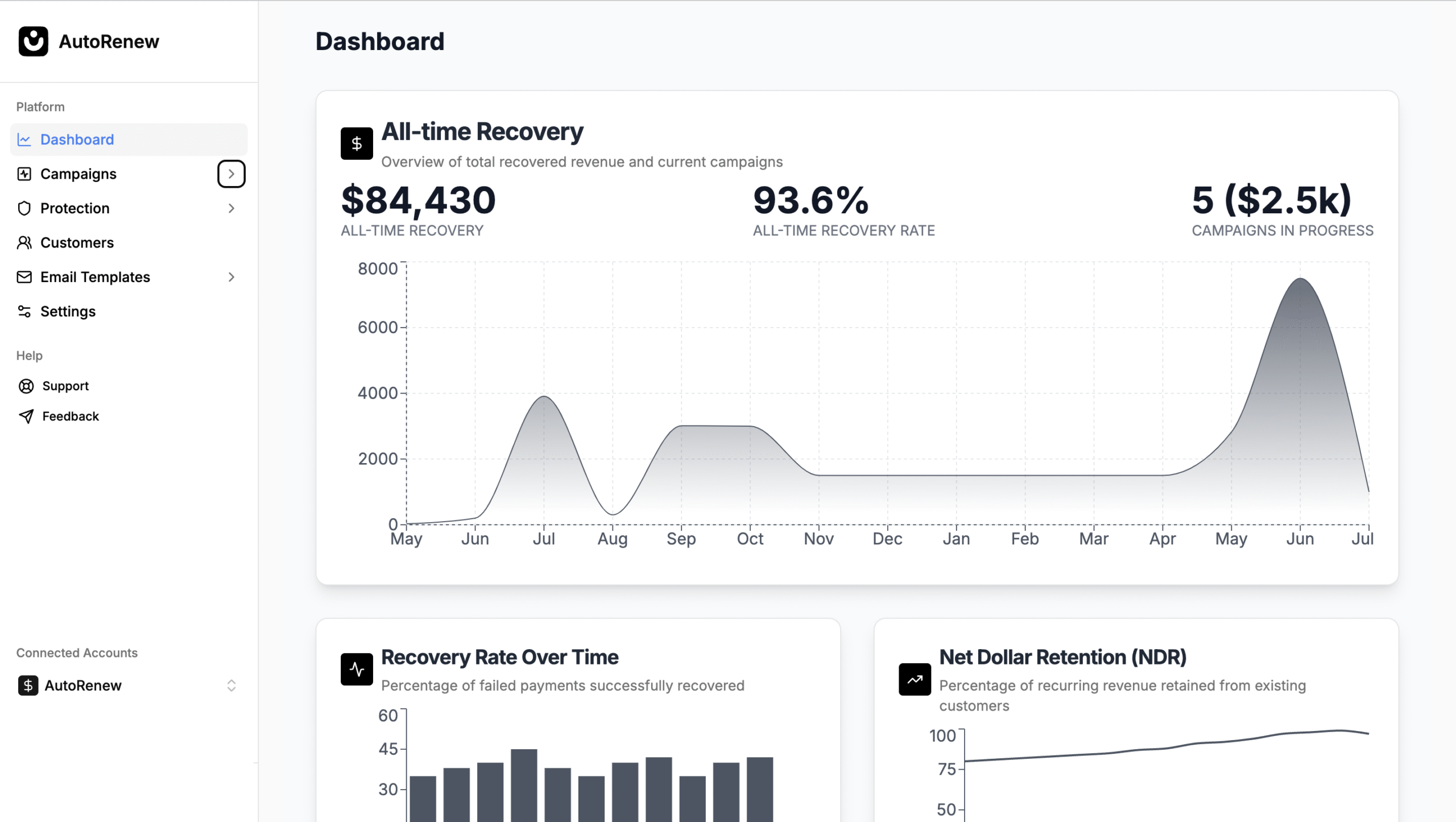
Task: Click the June peak on recovery chart
Action: [x=1300, y=279]
